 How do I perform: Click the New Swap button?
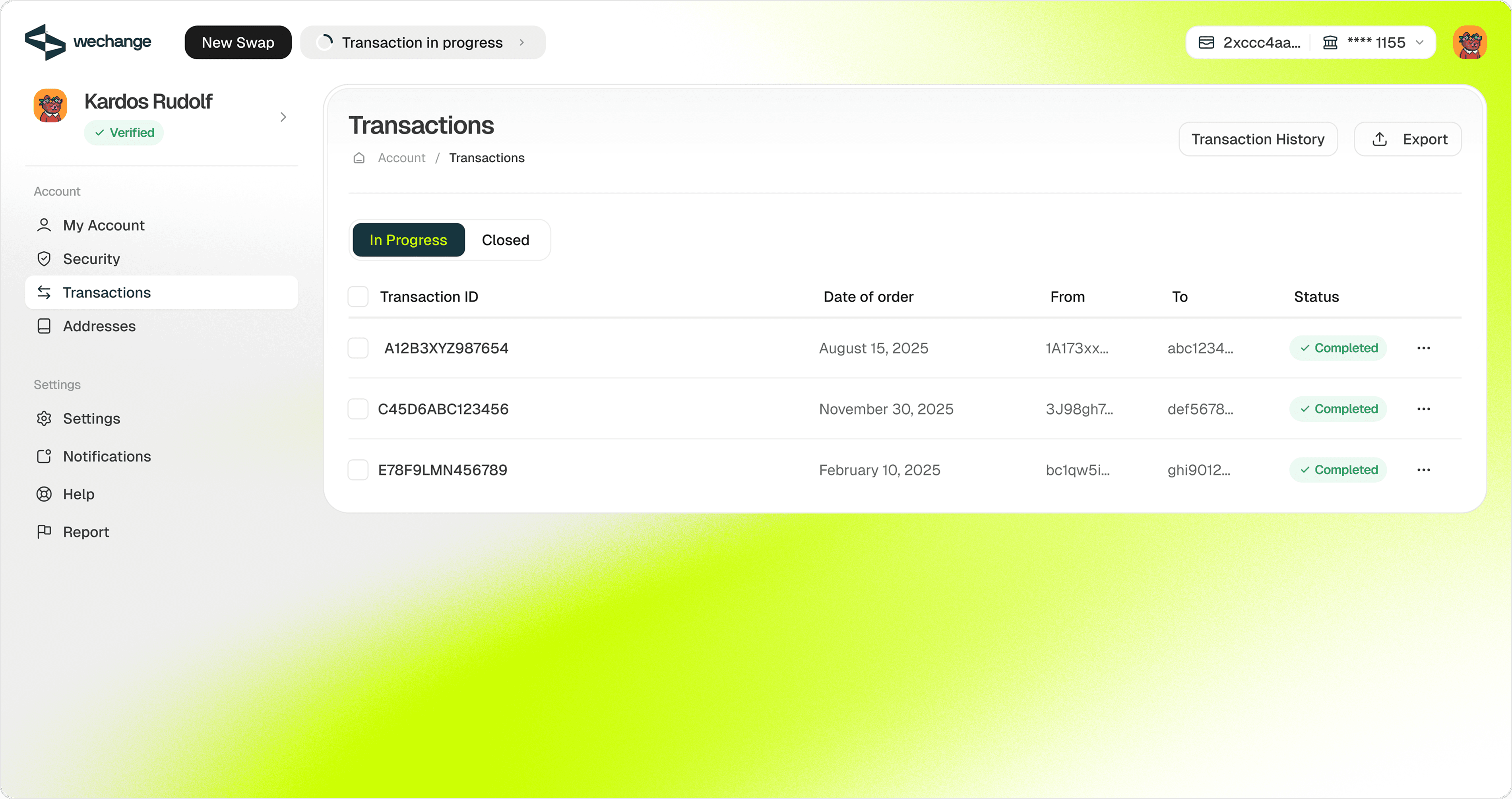238,42
